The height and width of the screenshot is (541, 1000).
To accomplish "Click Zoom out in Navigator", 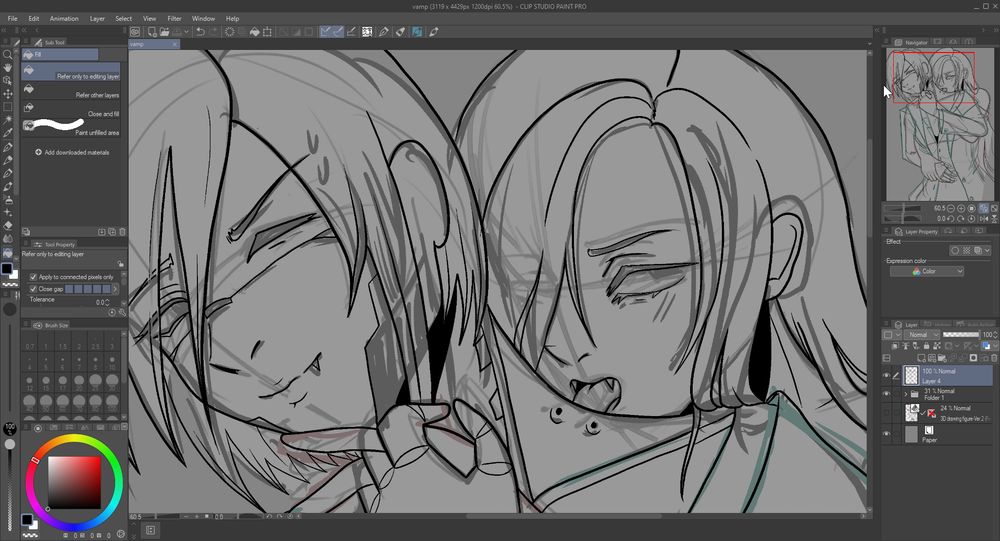I will 951,209.
